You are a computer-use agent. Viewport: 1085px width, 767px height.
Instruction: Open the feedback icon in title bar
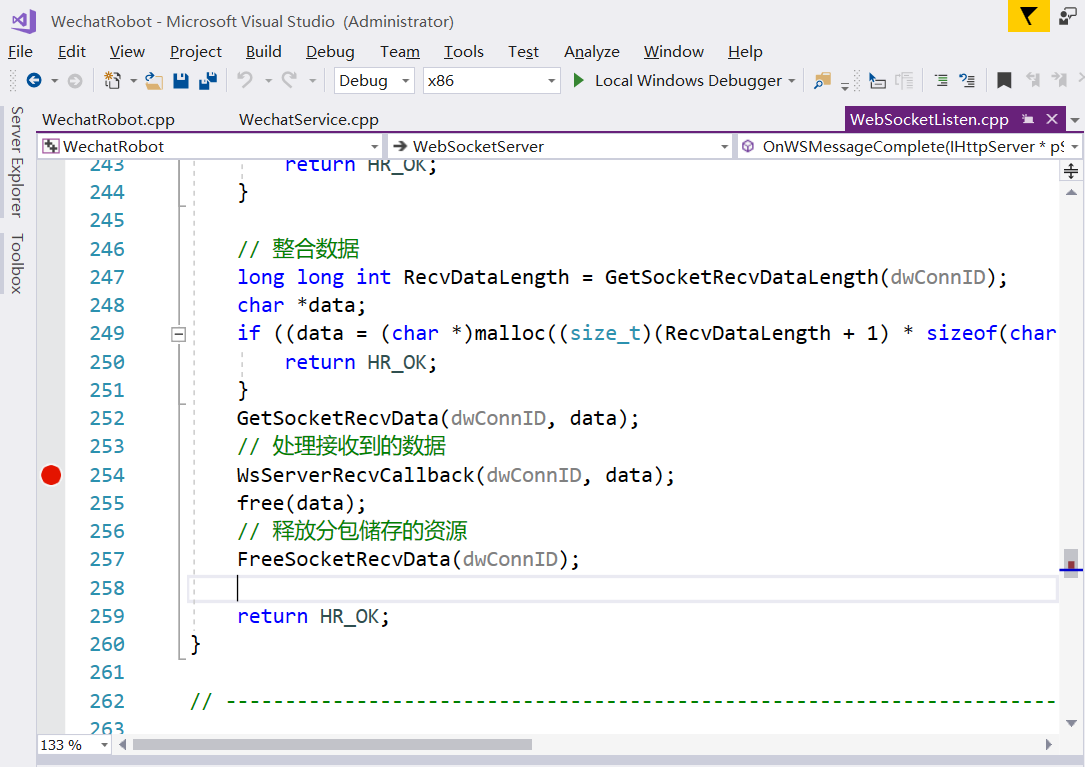coord(1068,15)
